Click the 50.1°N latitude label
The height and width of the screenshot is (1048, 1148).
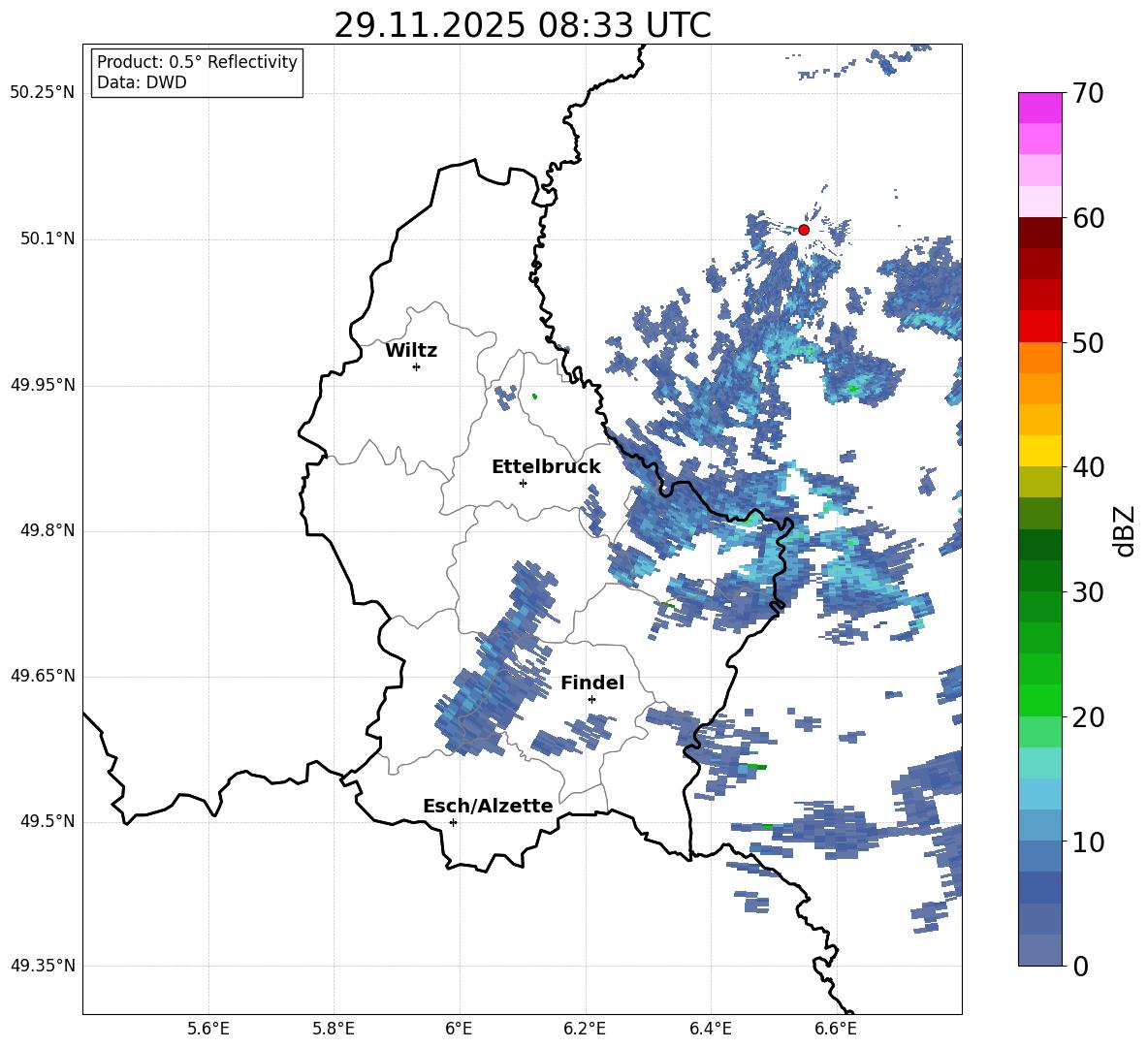click(47, 238)
